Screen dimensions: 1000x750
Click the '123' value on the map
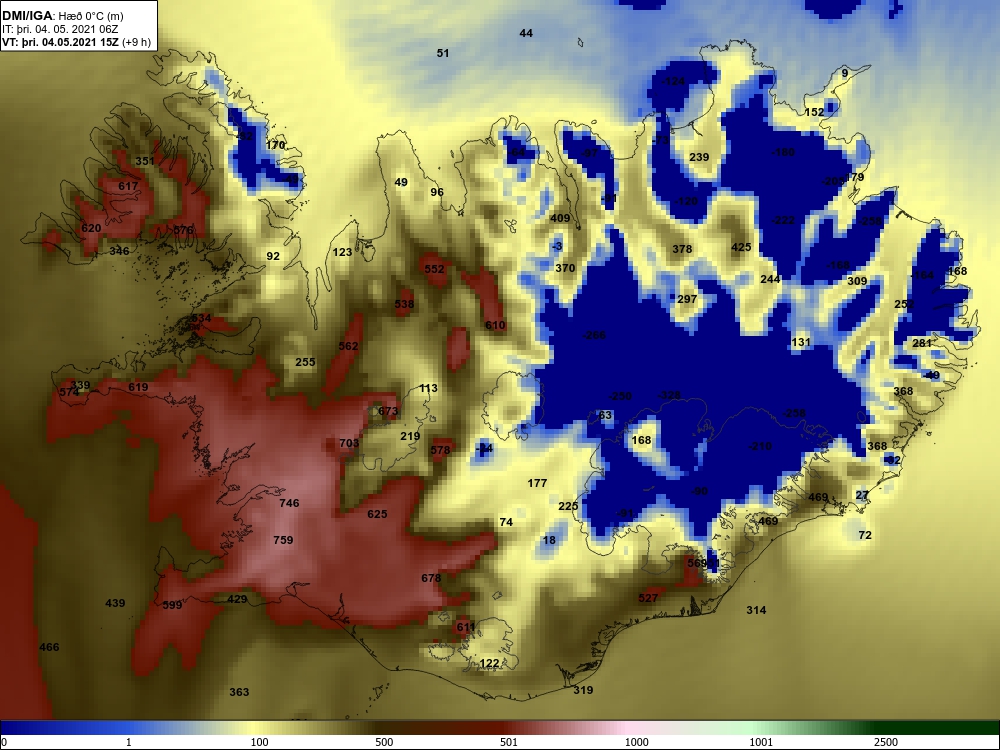[x=342, y=253]
